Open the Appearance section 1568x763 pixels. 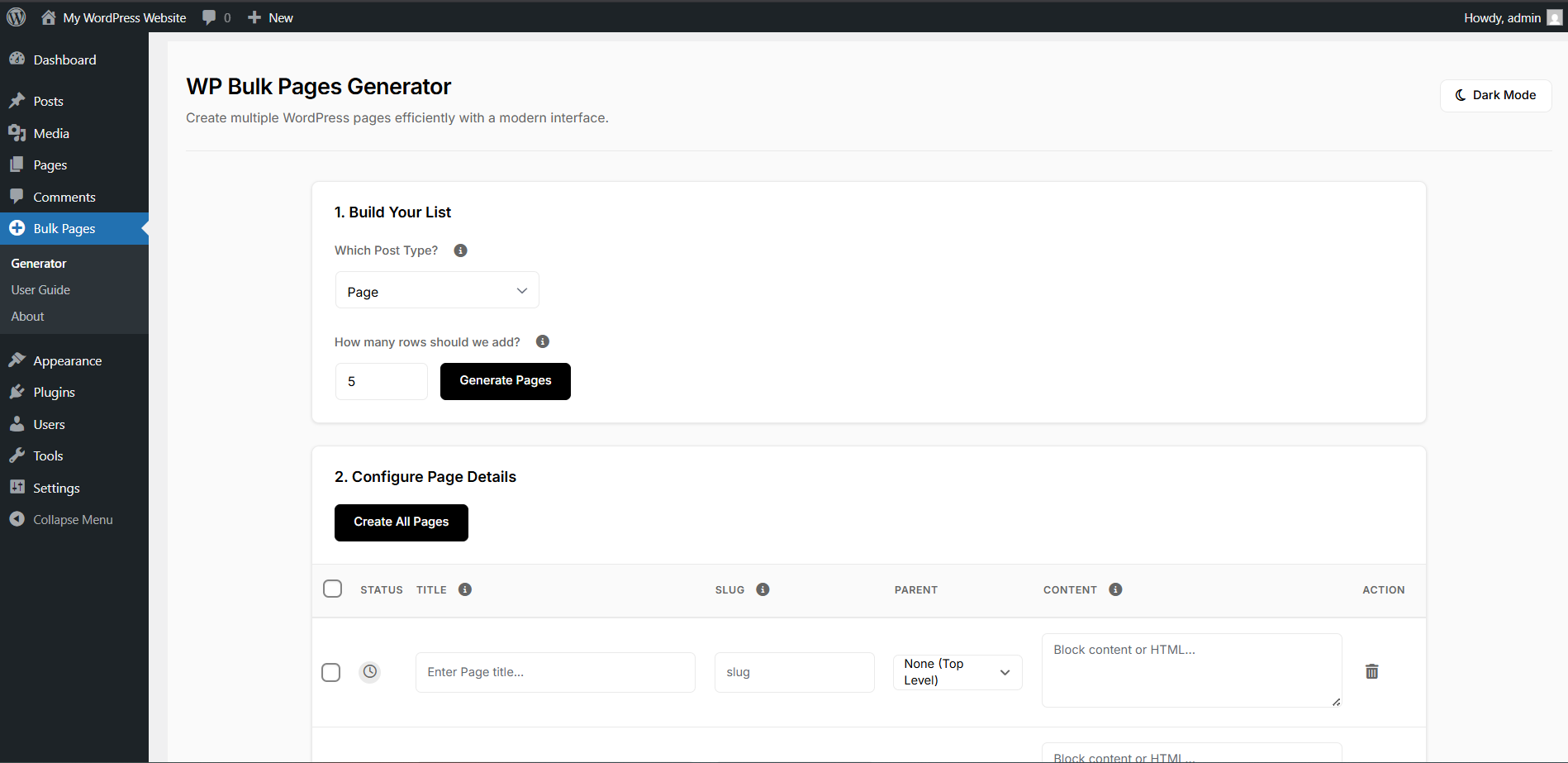click(x=66, y=360)
